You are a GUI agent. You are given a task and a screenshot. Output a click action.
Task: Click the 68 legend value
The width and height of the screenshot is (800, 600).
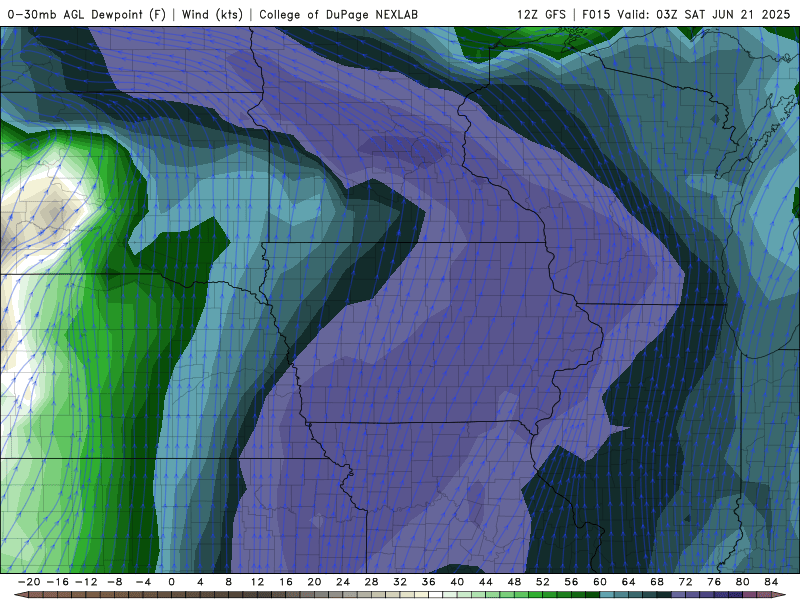pos(657,582)
